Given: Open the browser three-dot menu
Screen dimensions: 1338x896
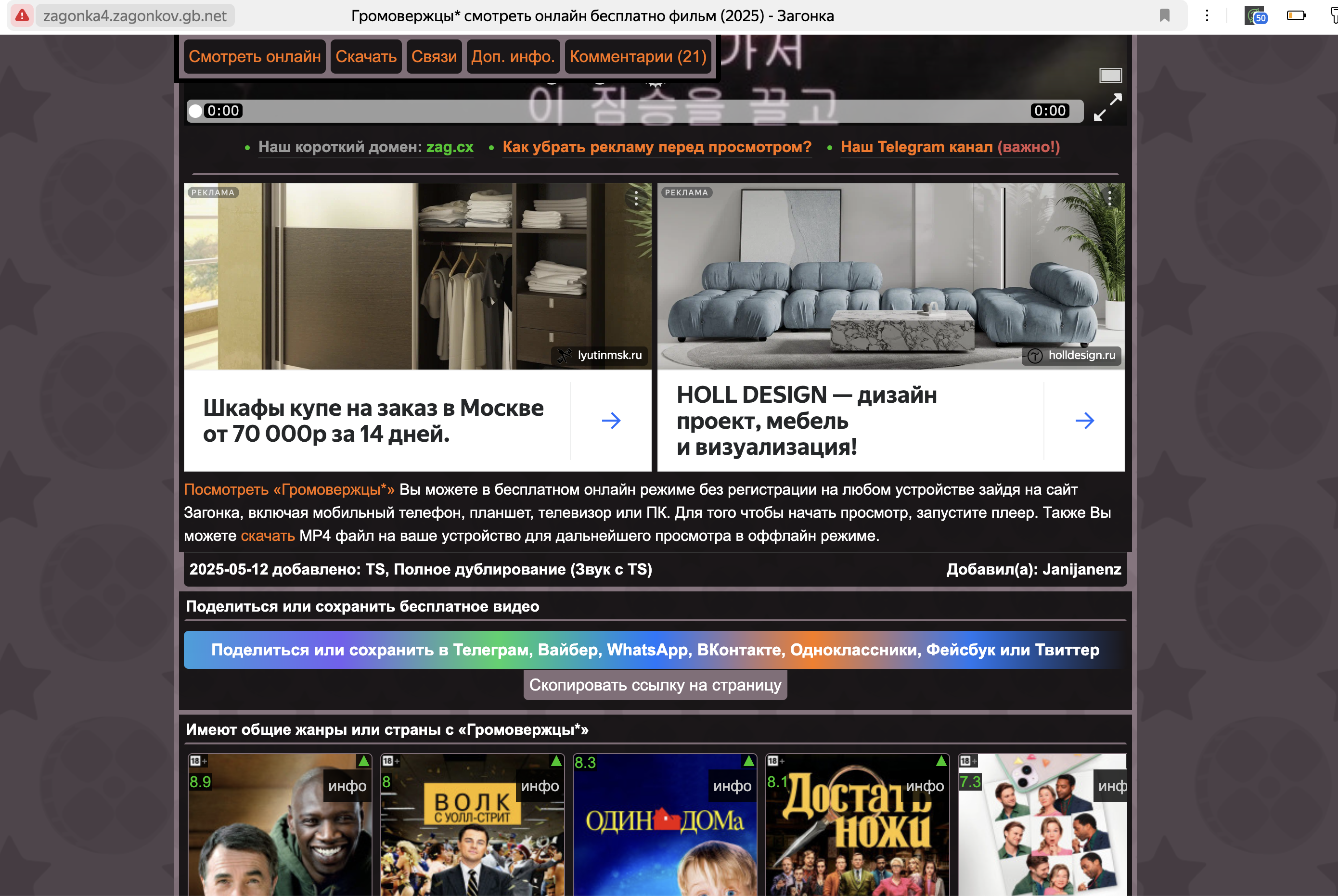Looking at the screenshot, I should coord(1207,15).
